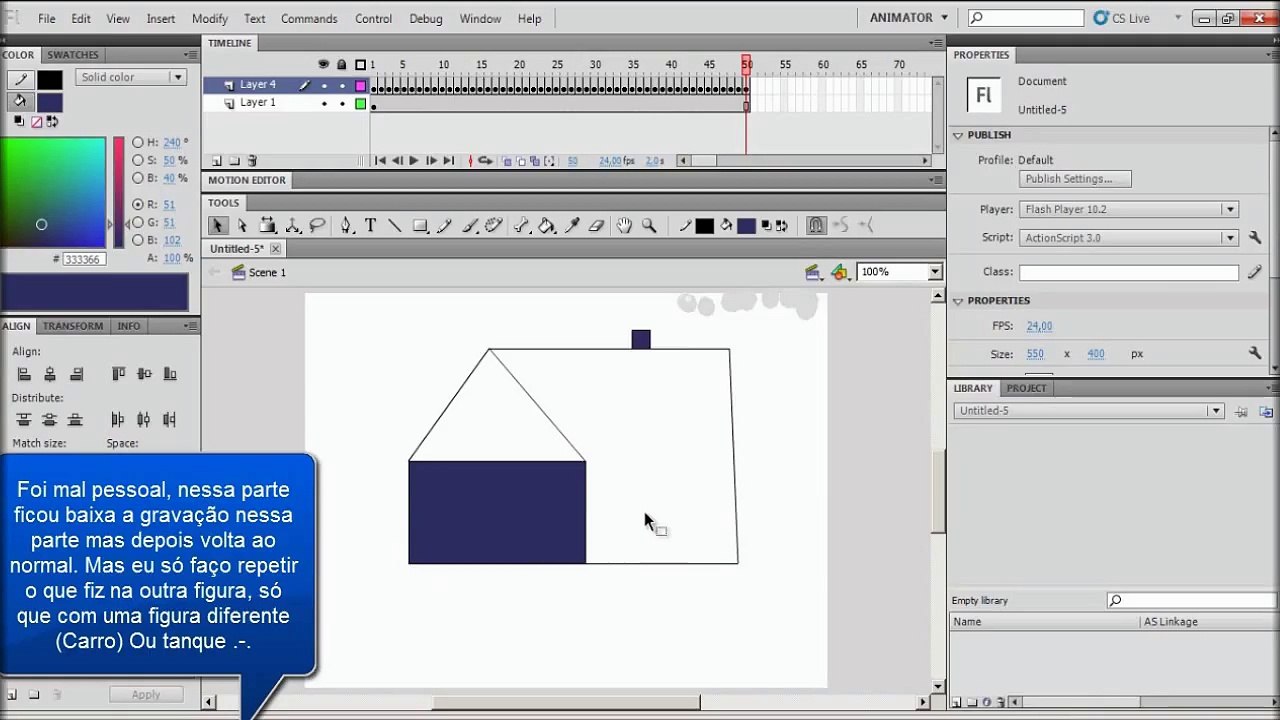This screenshot has height=720, width=1280.
Task: Select the Hand tool
Action: pyautogui.click(x=624, y=226)
